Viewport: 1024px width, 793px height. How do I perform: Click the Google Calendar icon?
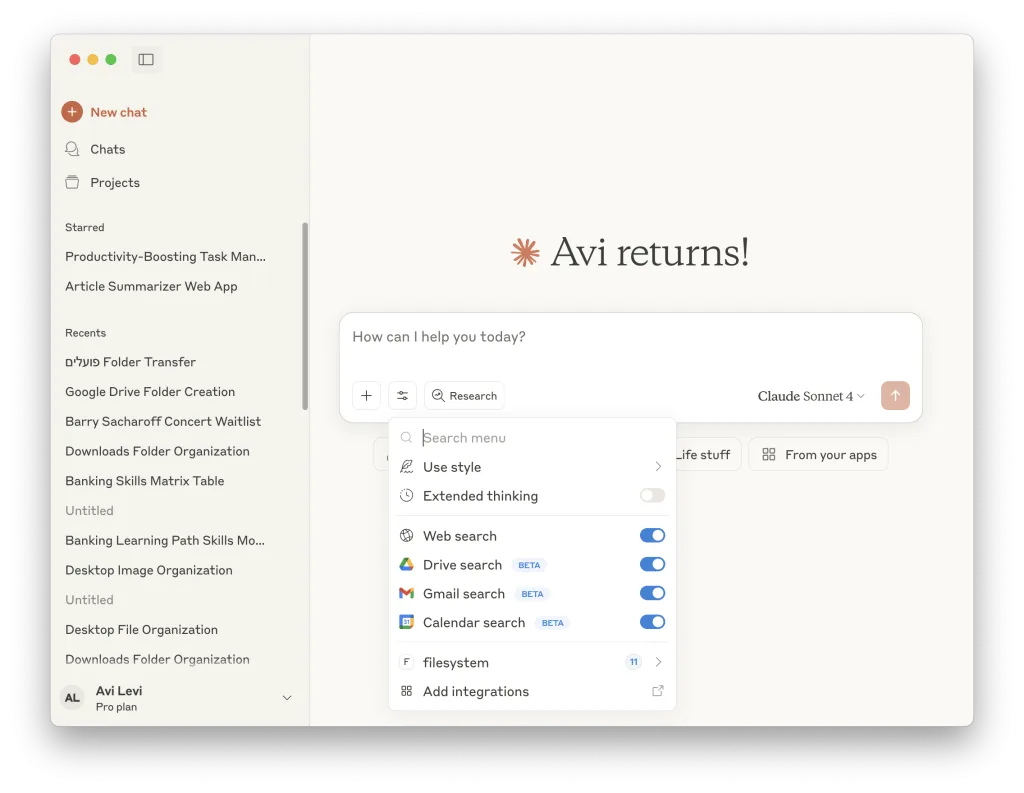point(406,622)
